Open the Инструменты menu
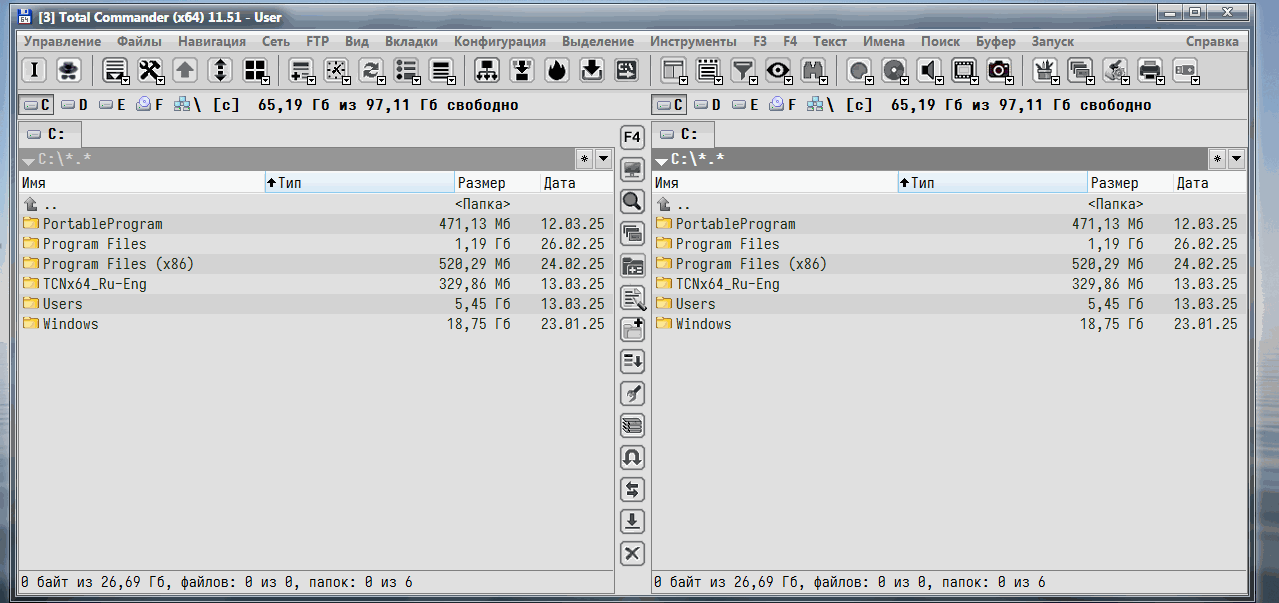Screen dimensions: 1279x603 click(x=693, y=42)
